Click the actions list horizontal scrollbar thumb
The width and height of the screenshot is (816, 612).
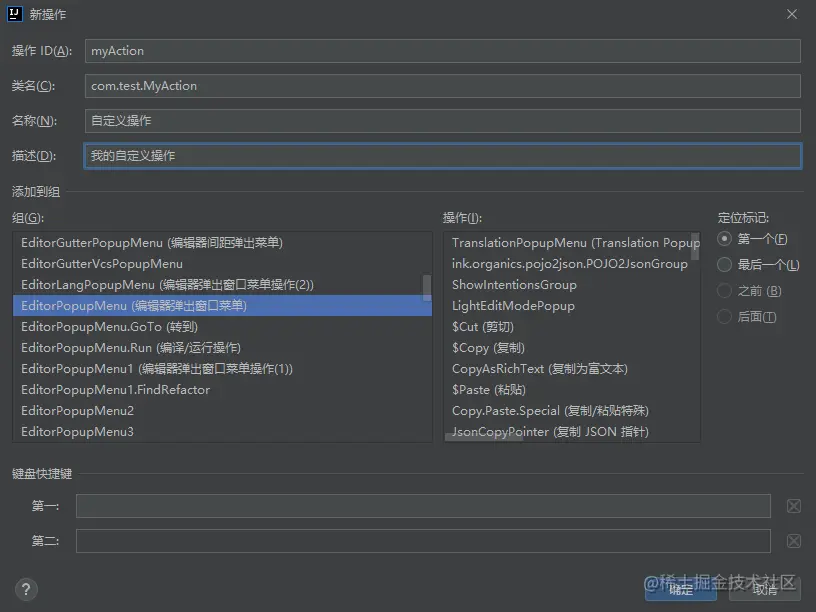click(x=484, y=438)
